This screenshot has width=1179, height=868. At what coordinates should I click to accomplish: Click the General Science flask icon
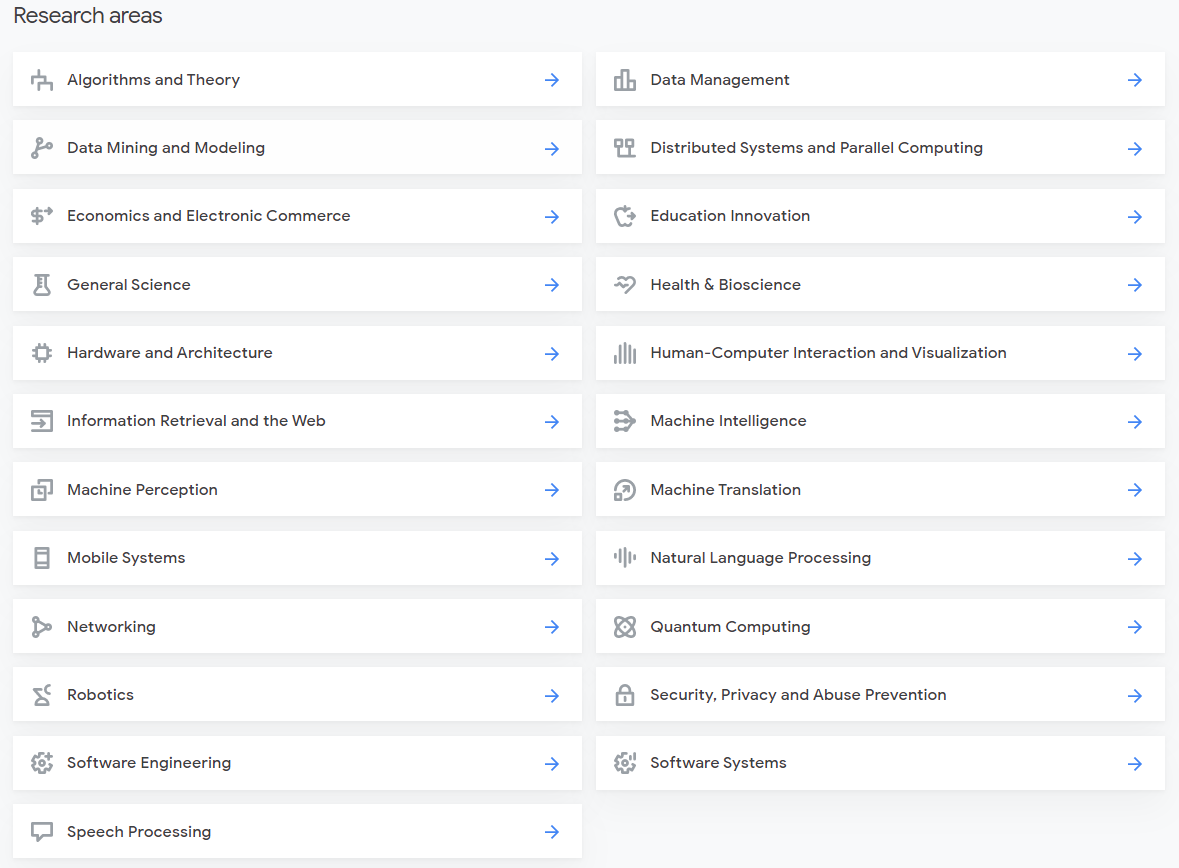(x=41, y=285)
